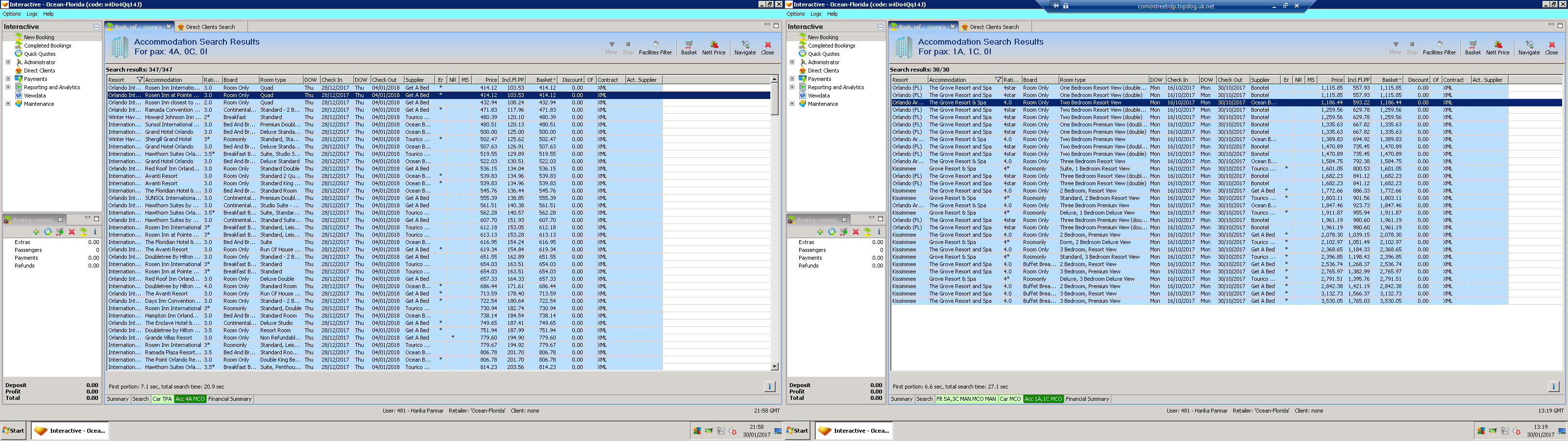
Task: Click Nett Price icon in right window
Action: coord(1497,46)
